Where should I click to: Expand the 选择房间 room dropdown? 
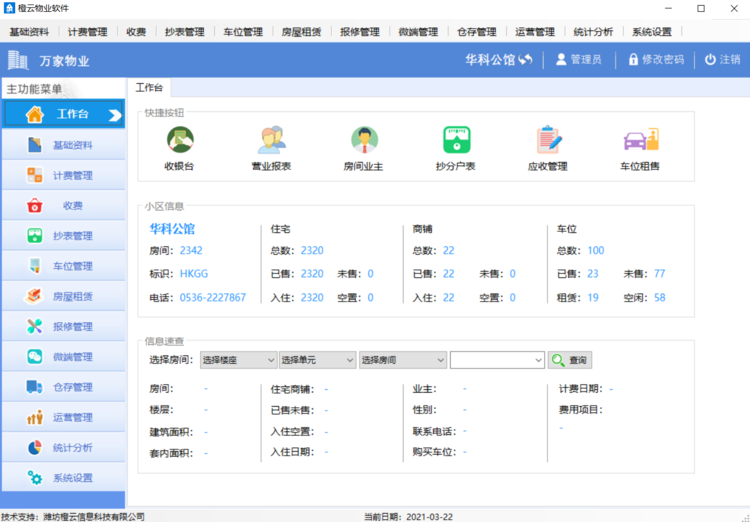(x=403, y=360)
